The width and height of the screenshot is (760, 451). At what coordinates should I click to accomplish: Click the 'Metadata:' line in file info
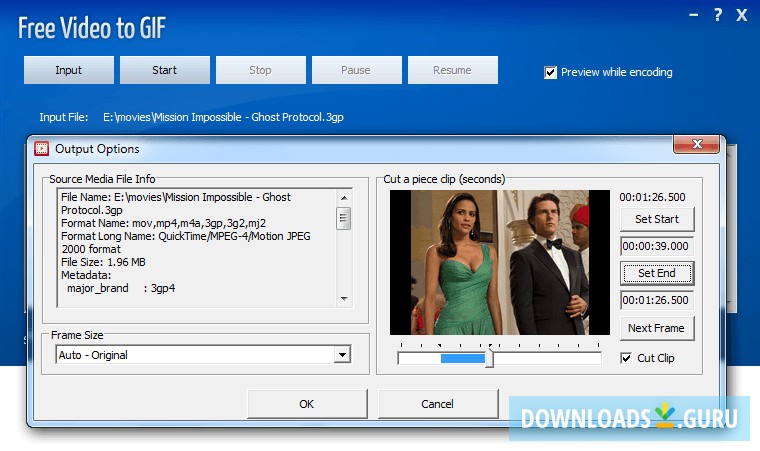pos(86,275)
